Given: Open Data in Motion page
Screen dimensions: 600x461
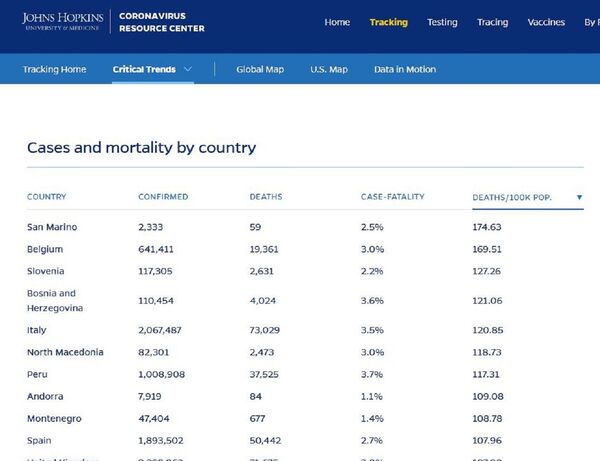Looking at the screenshot, I should click(x=404, y=70).
